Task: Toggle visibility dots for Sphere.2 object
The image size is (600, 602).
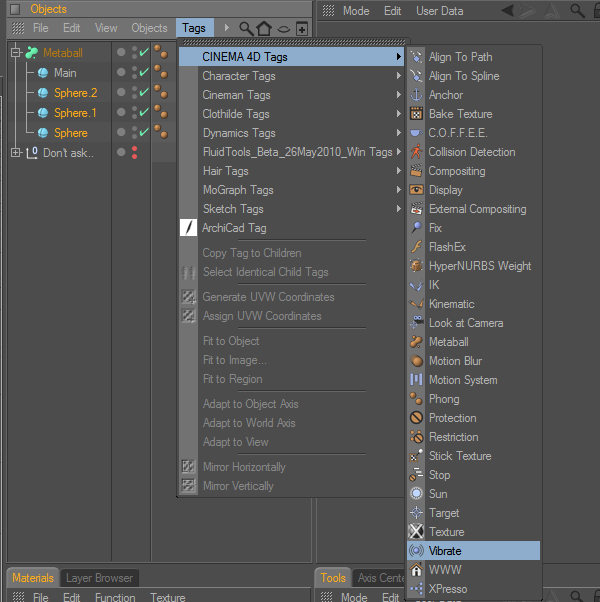Action: [134, 93]
